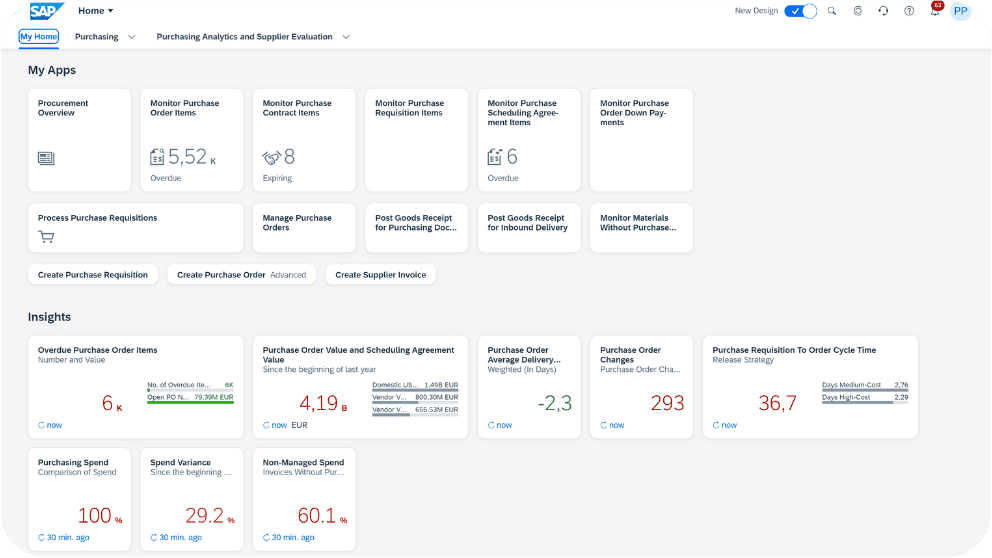Click the 6 K overdue items value
This screenshot has width=992, height=558.
(112, 403)
